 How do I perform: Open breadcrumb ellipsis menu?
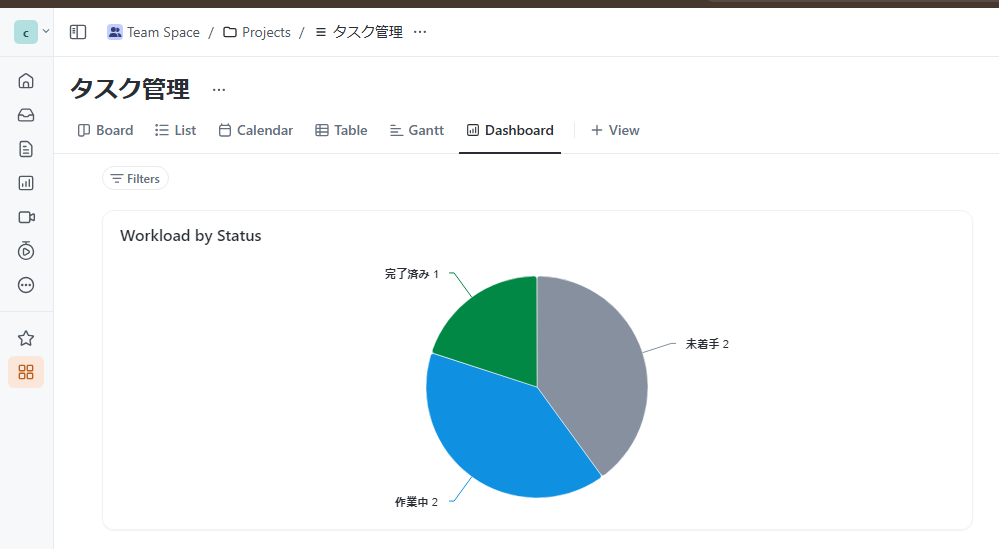click(x=420, y=32)
